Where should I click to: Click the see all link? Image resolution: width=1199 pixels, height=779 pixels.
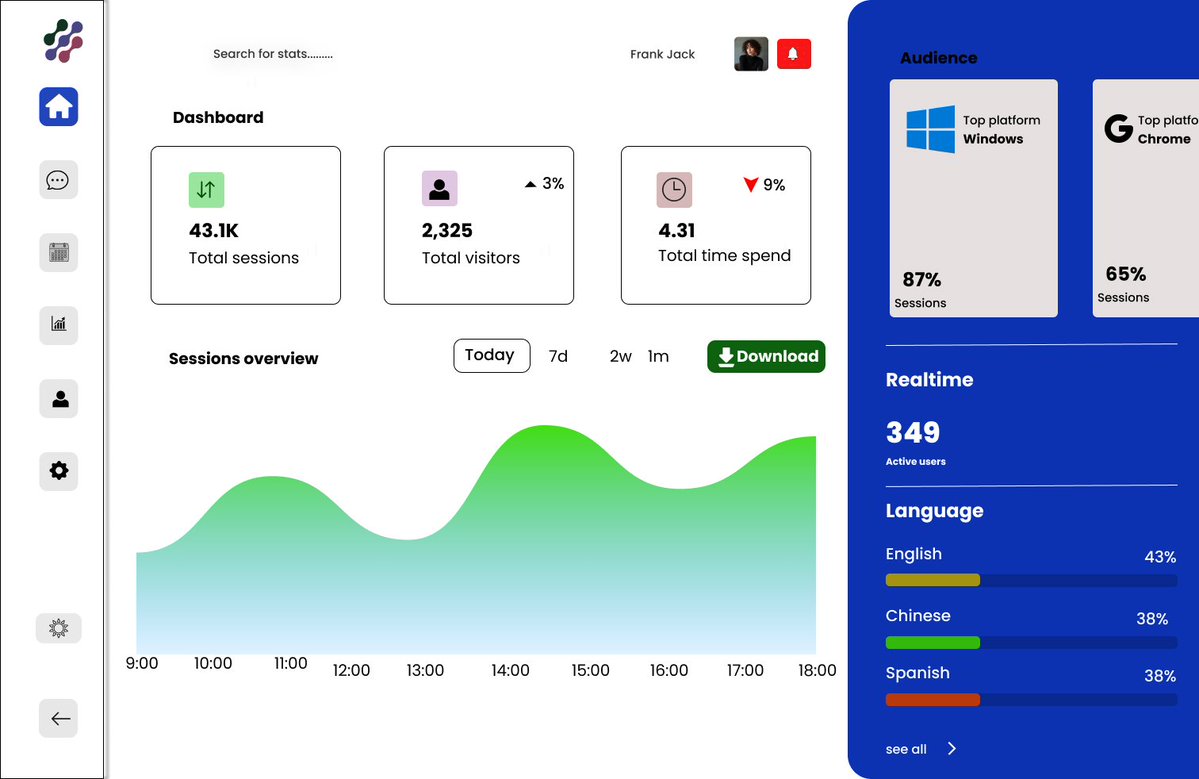pyautogui.click(x=906, y=749)
